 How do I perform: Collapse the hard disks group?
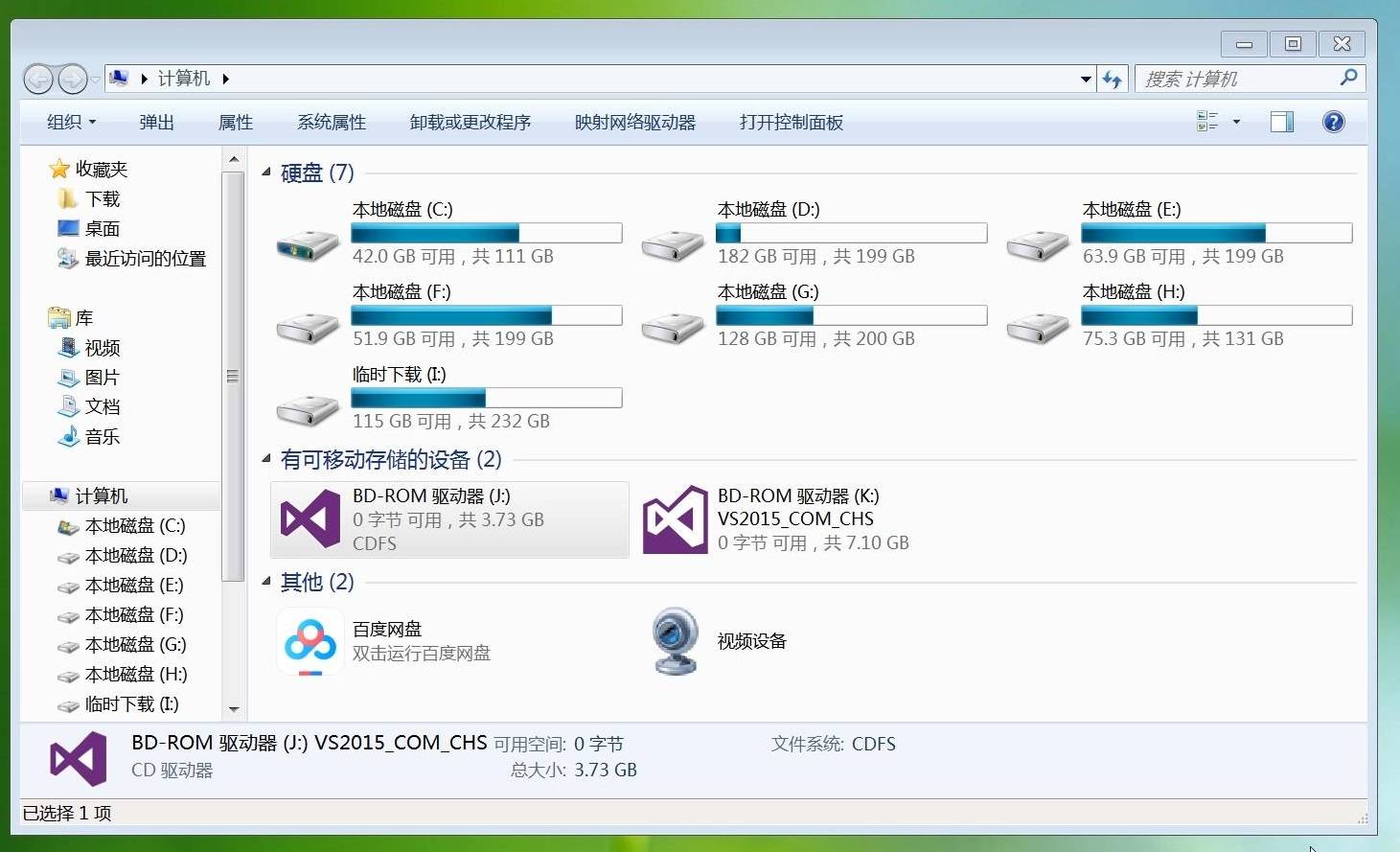(266, 173)
